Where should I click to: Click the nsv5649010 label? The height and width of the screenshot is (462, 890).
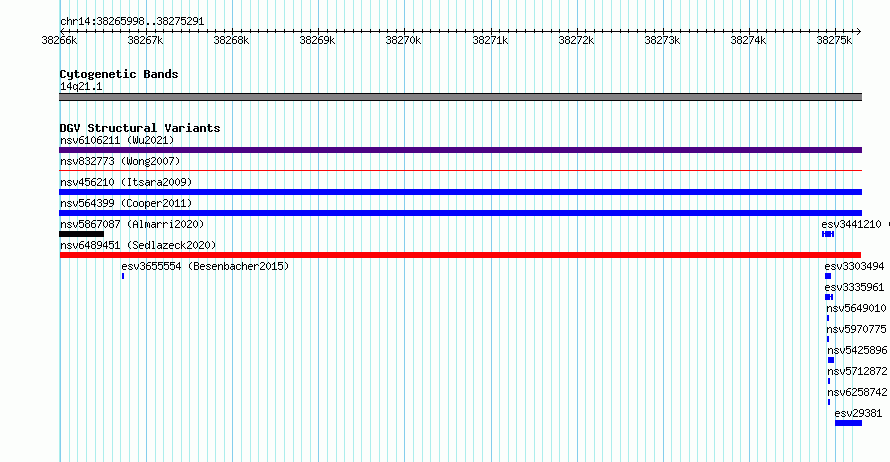point(856,308)
